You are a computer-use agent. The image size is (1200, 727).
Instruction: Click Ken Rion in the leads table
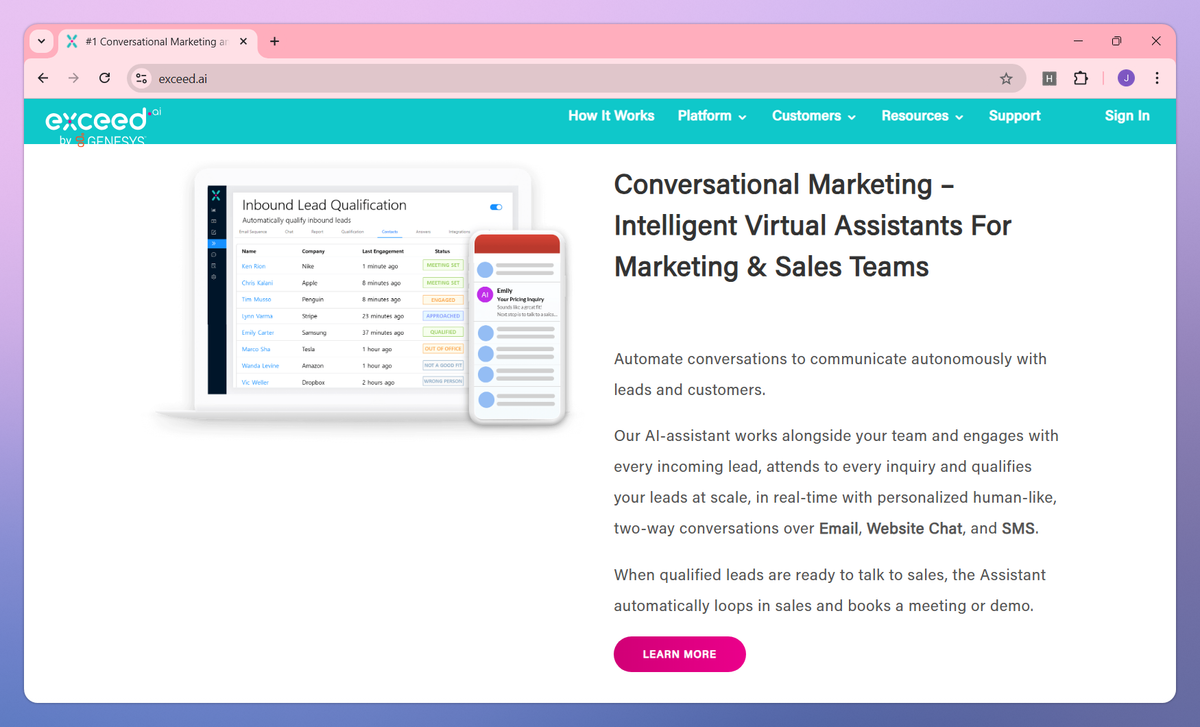(x=253, y=266)
